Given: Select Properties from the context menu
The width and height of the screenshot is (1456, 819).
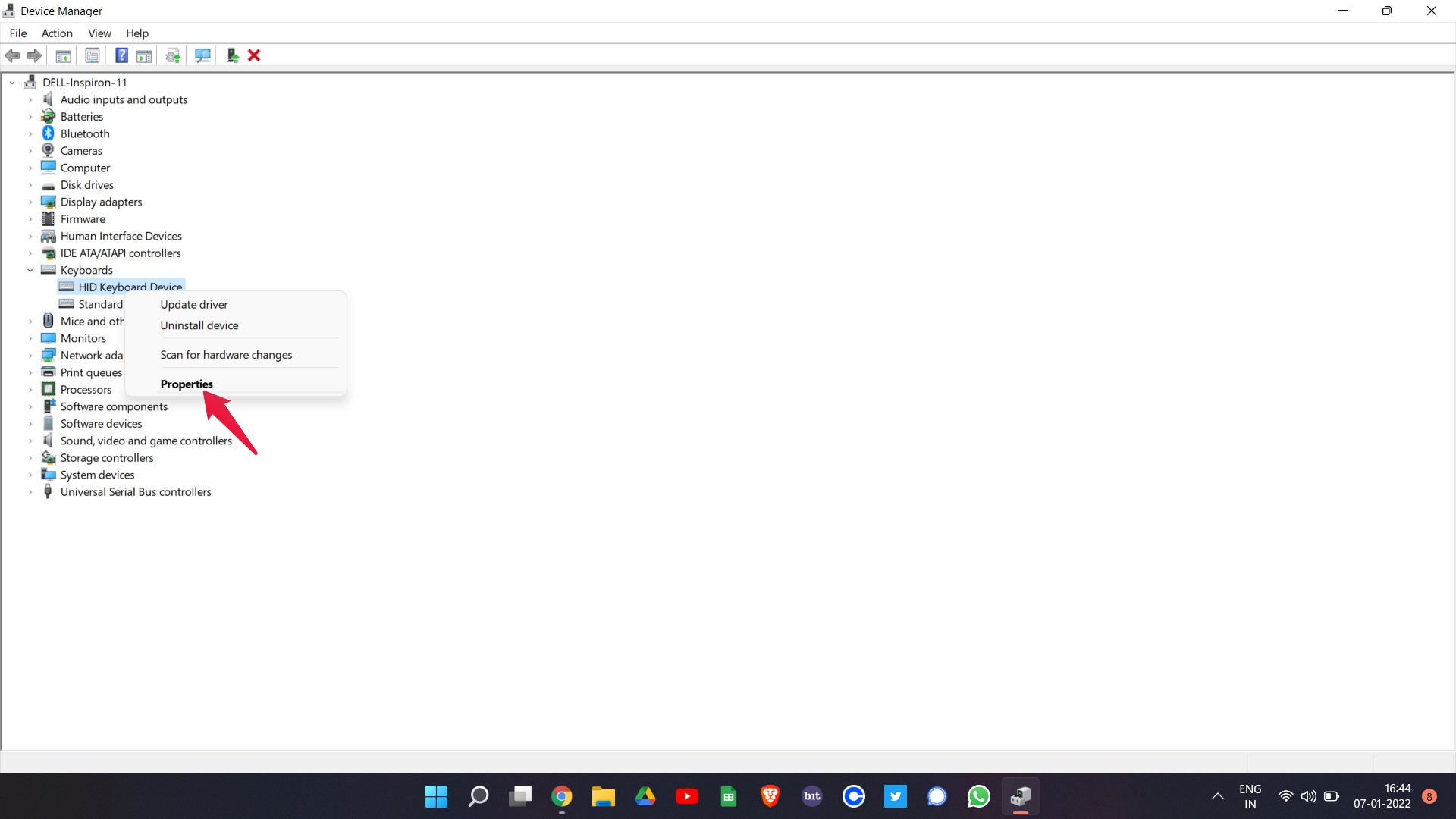Looking at the screenshot, I should [x=186, y=383].
